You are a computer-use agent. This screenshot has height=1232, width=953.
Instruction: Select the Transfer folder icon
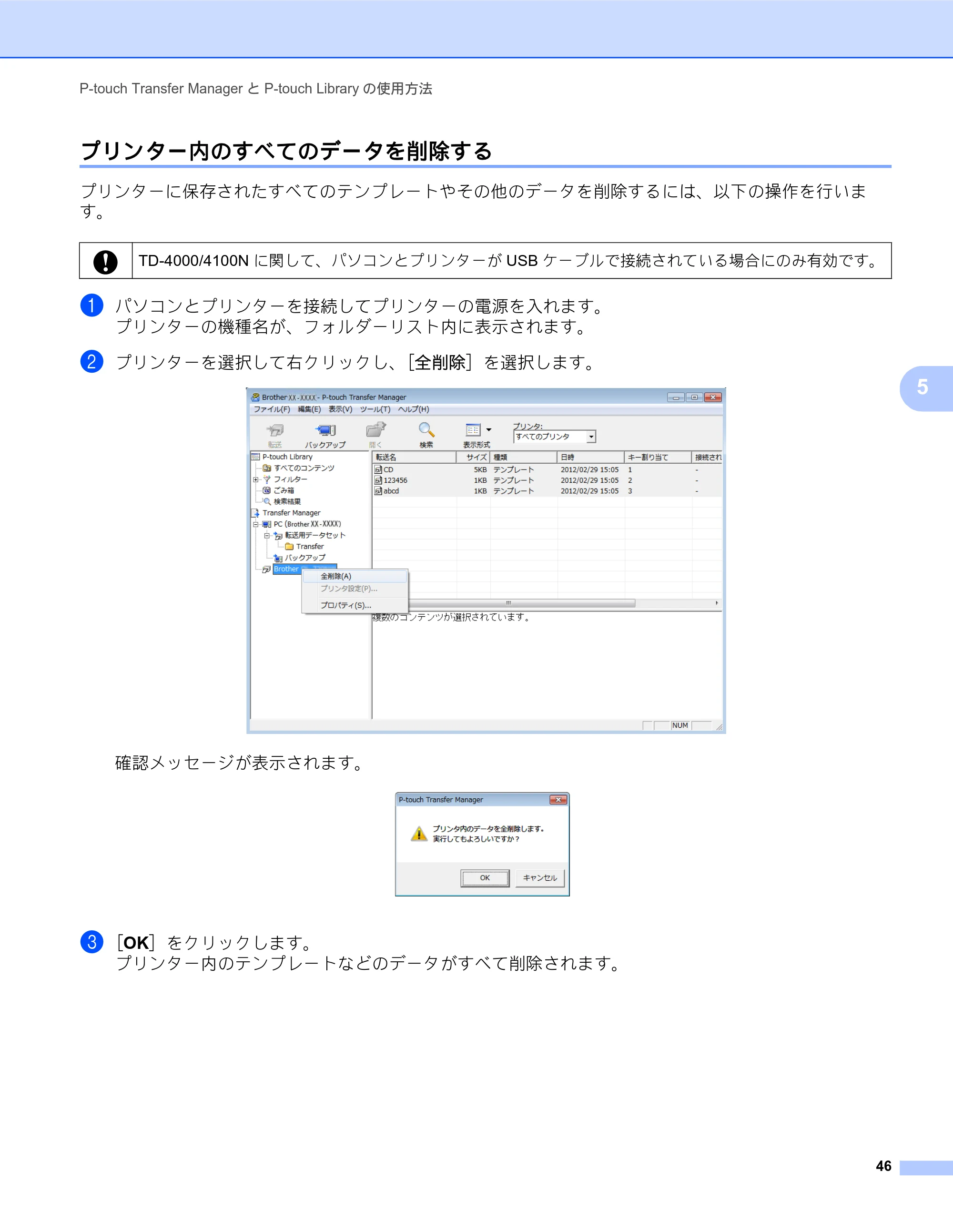pos(289,547)
